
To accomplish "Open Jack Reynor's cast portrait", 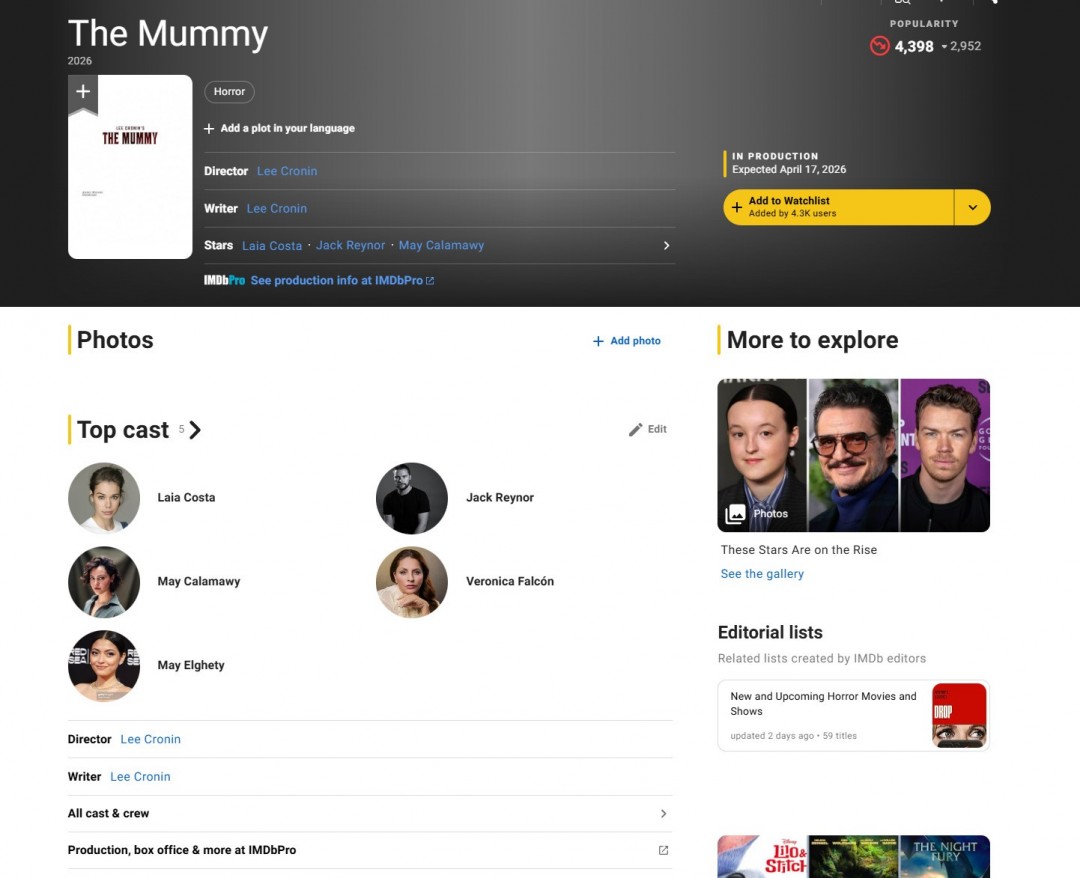I will point(412,498).
